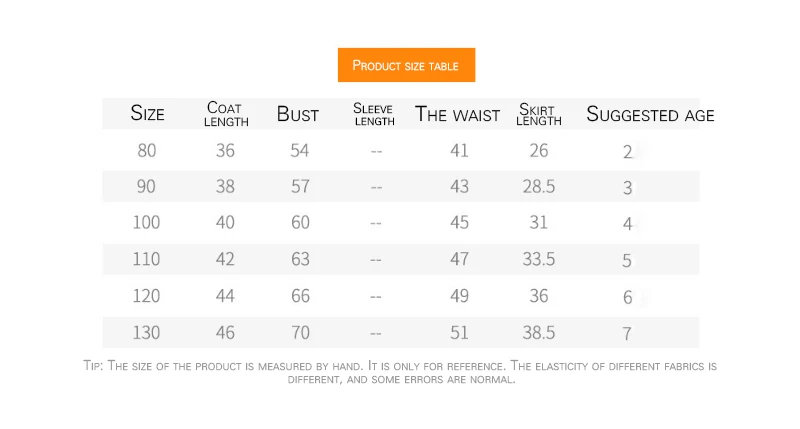Click the Size column header
The image size is (800, 429).
pyautogui.click(x=147, y=114)
